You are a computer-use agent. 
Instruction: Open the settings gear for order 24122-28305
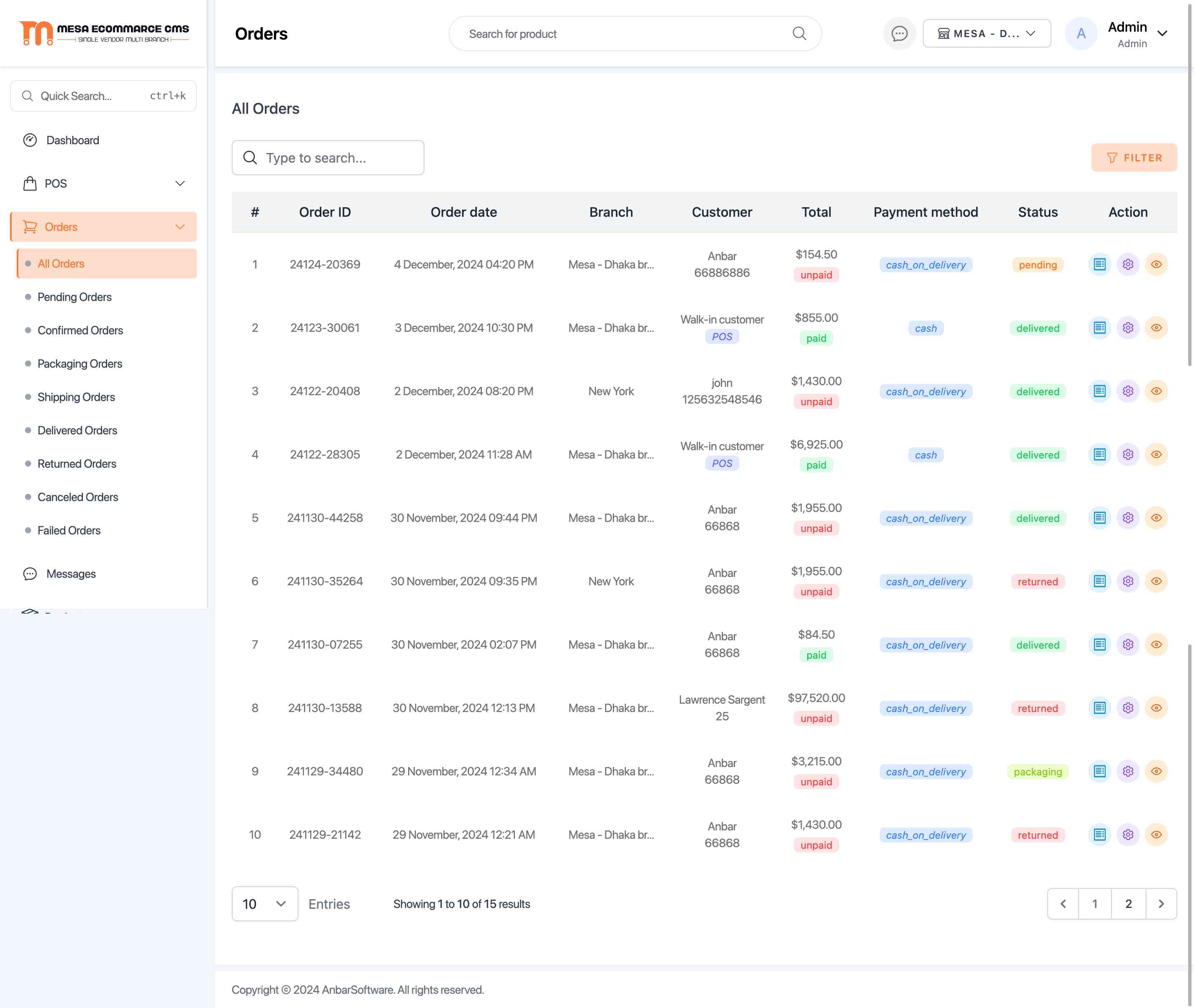tap(1128, 455)
